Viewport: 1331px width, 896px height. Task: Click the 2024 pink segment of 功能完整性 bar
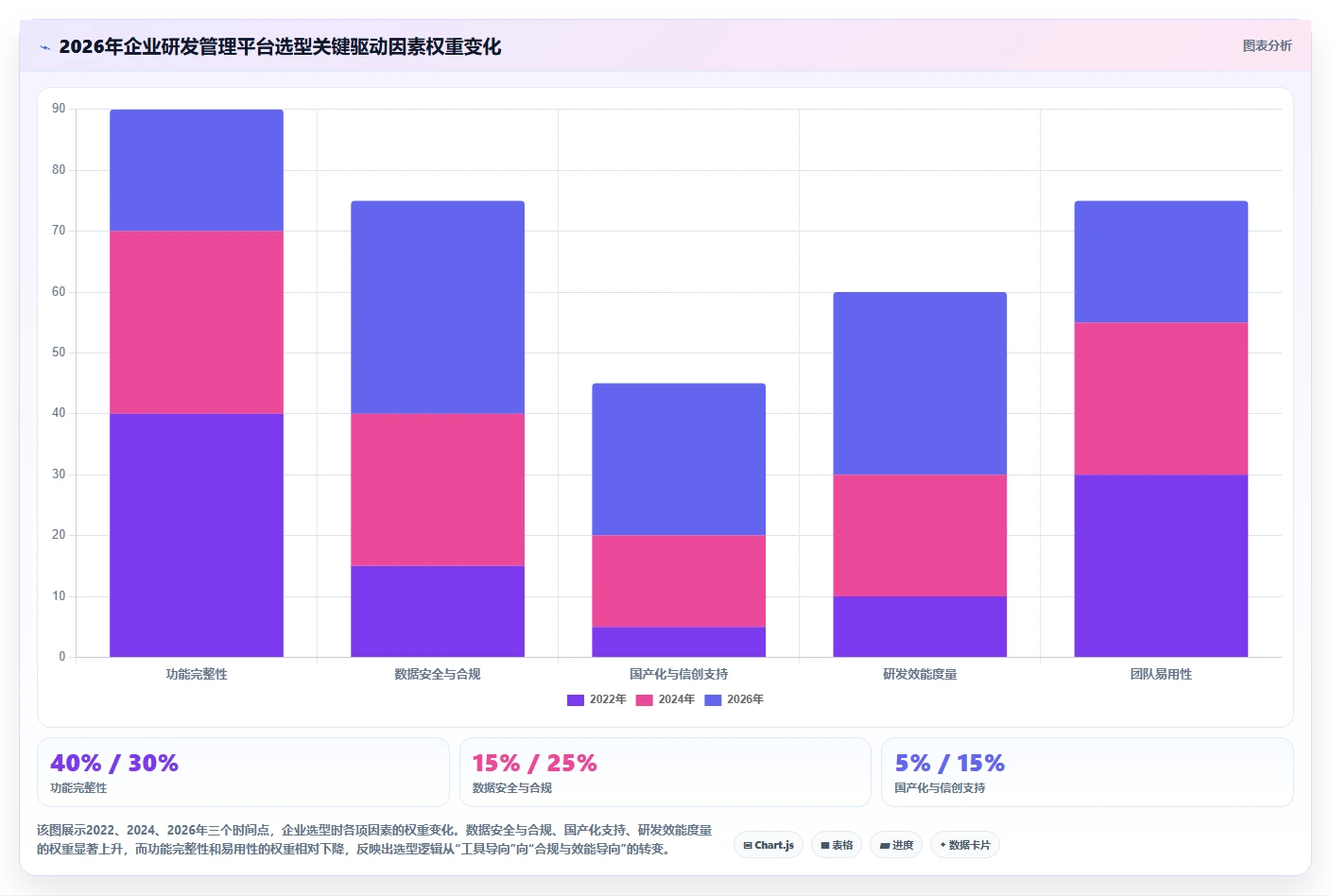[197, 322]
